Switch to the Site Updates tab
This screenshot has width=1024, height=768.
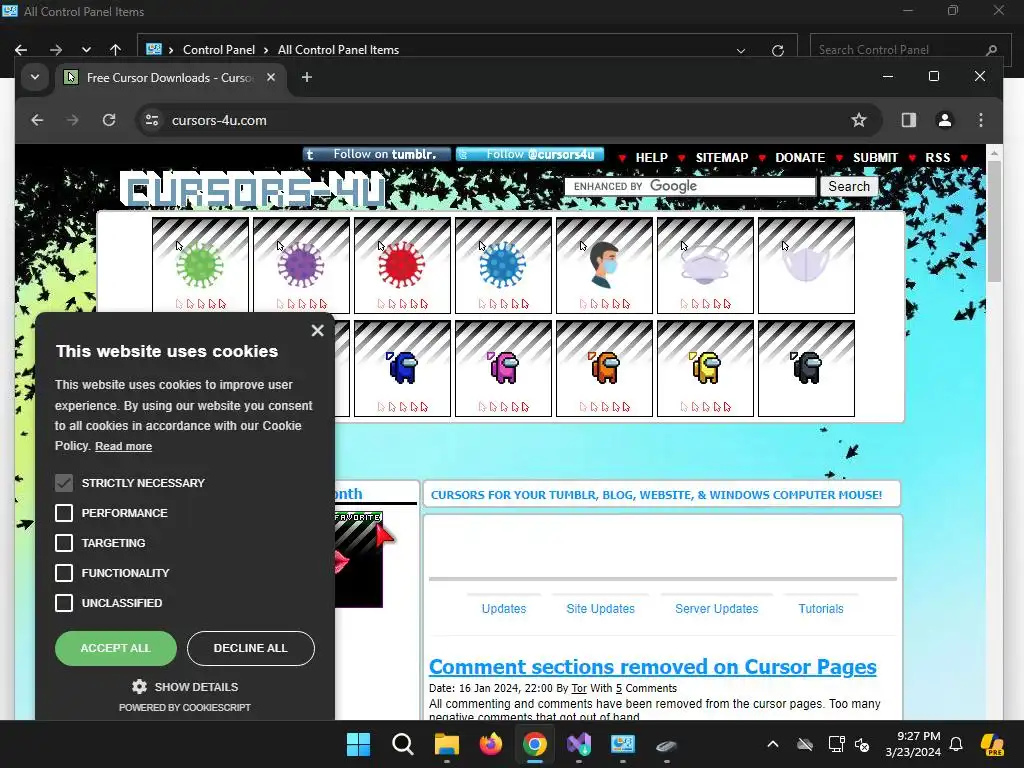point(601,609)
